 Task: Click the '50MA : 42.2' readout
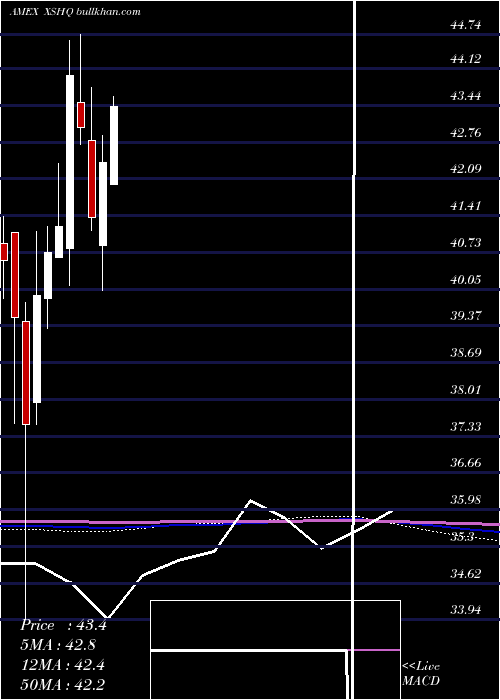62,684
